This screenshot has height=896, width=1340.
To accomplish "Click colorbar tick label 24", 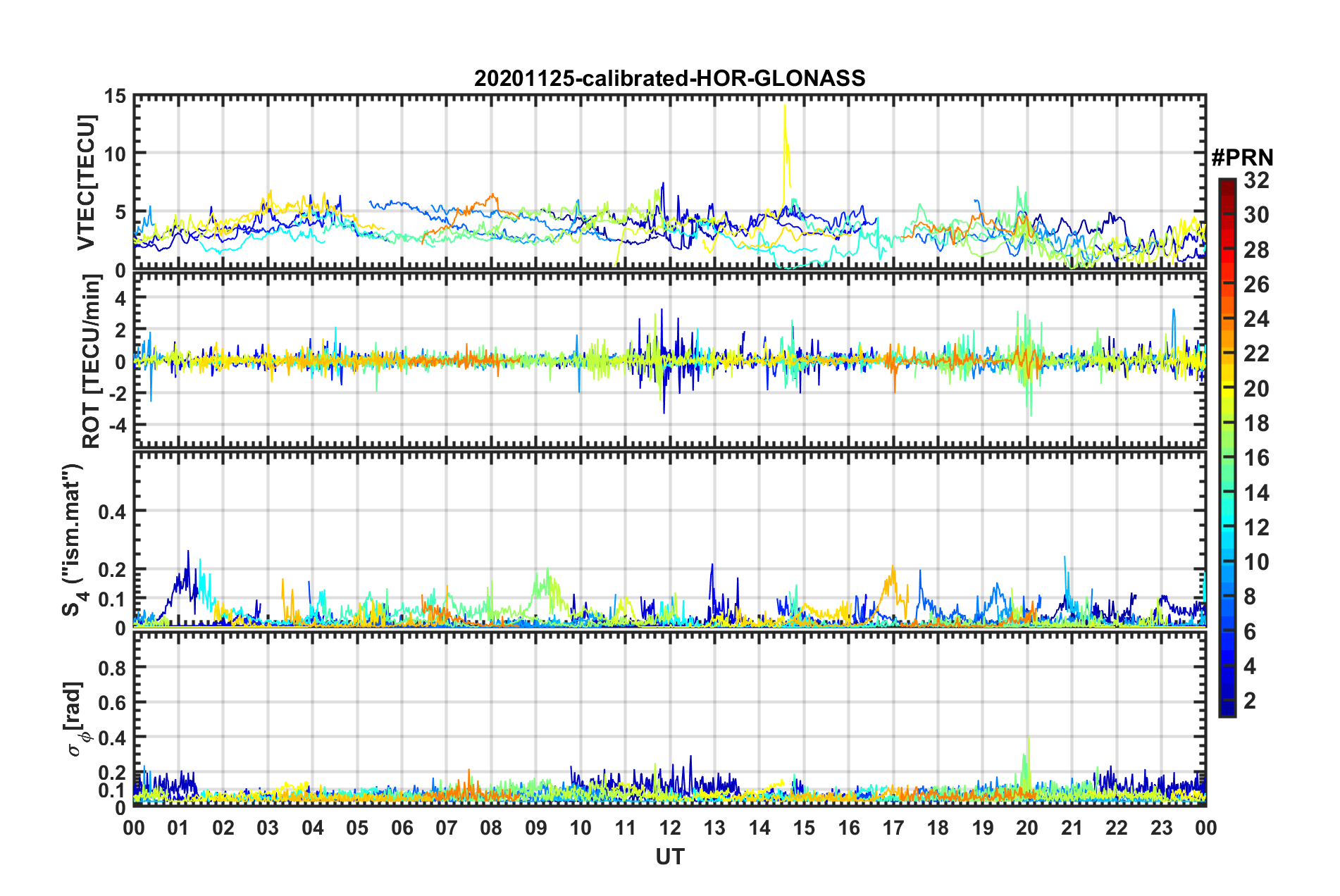I will click(1256, 319).
